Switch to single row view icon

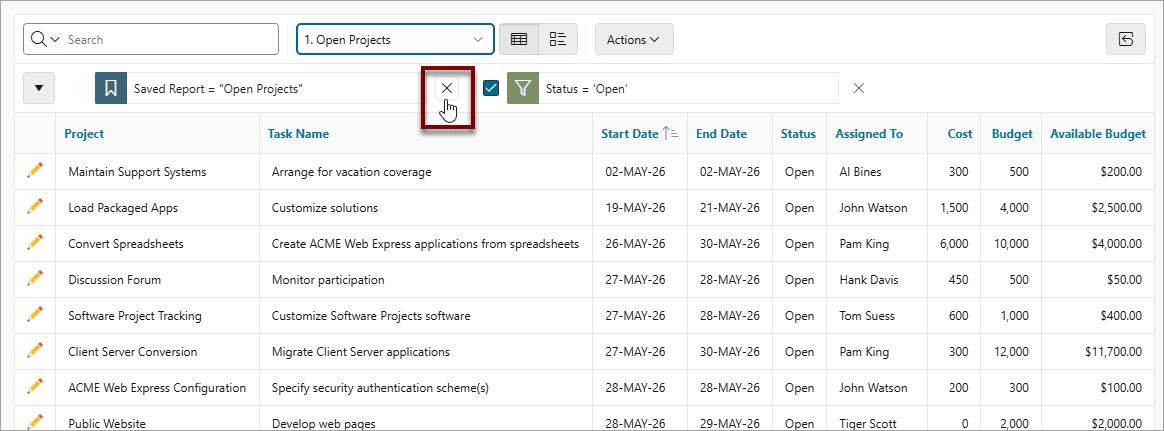pos(558,39)
